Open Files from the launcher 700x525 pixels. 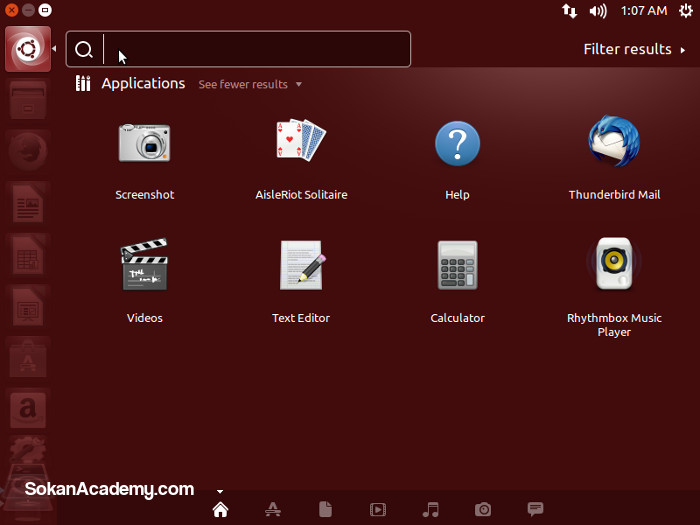pos(28,100)
